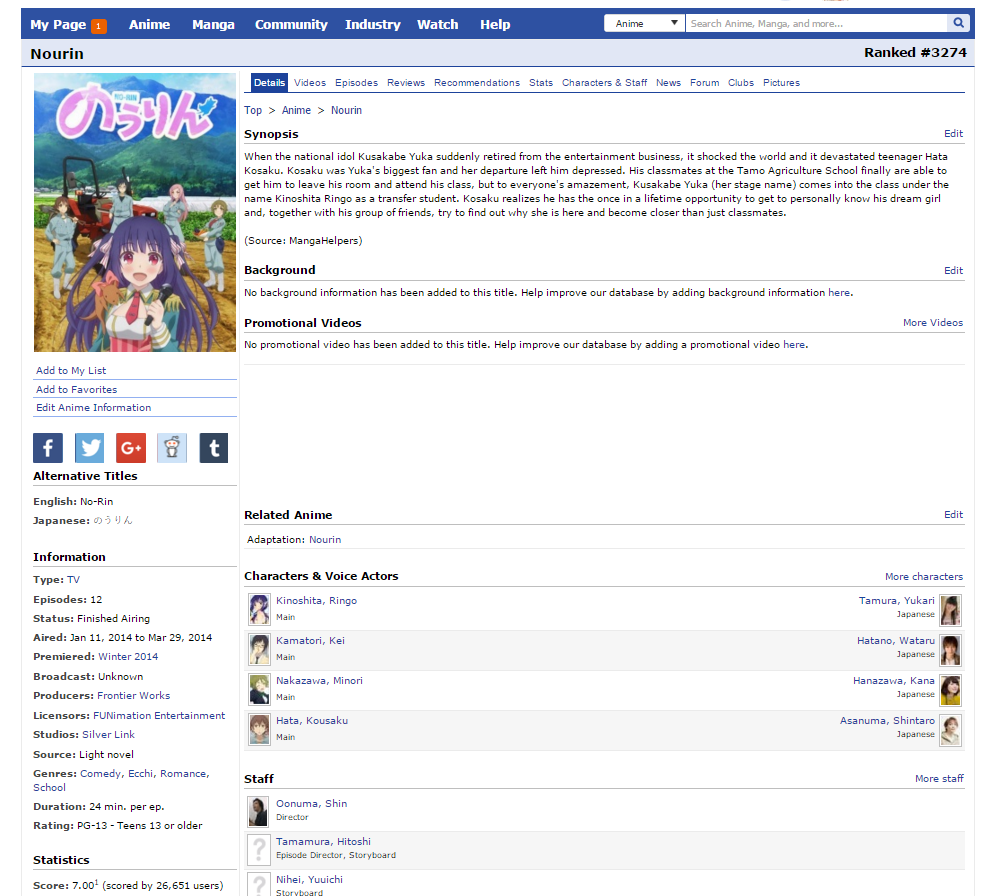Click More staff link
This screenshot has height=896, width=999.
point(939,779)
